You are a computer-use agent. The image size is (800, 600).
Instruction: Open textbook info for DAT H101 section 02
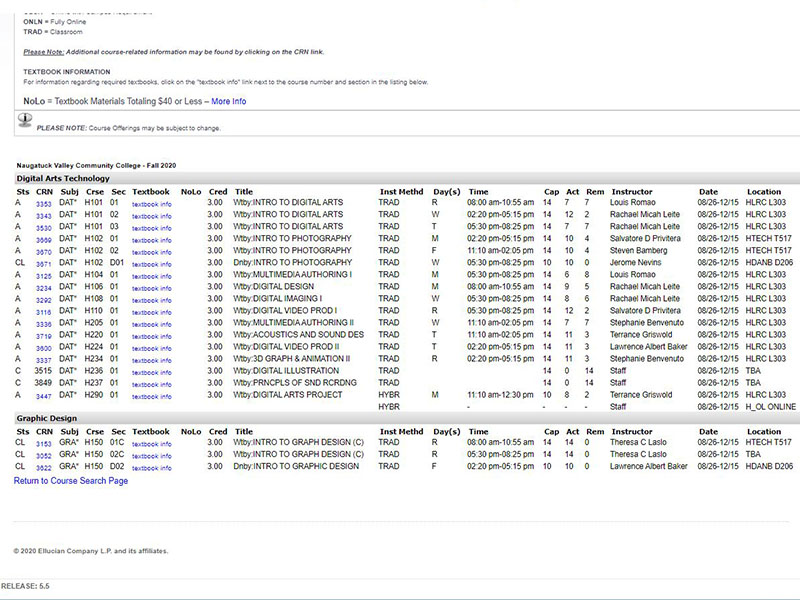152,216
